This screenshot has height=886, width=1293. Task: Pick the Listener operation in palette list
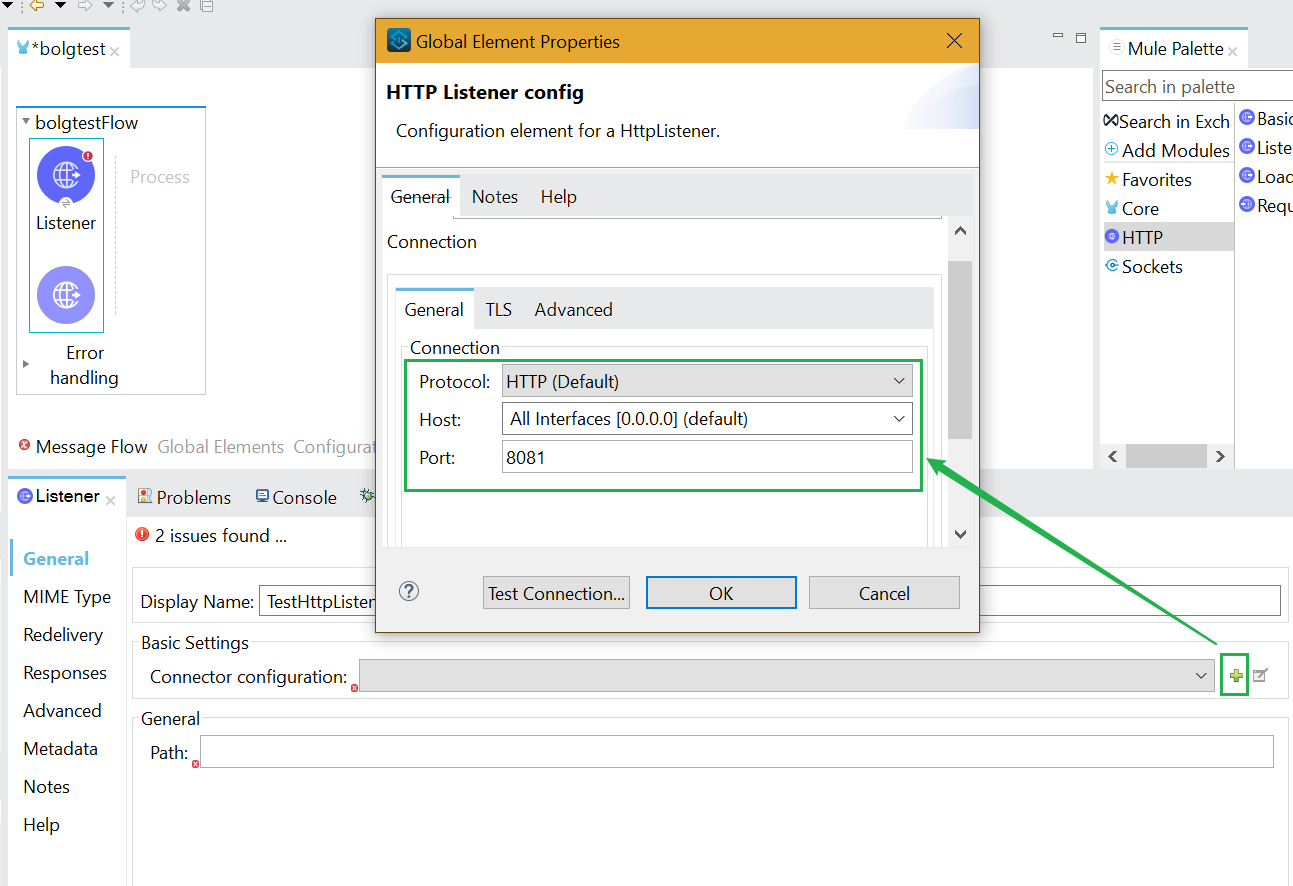click(1266, 147)
